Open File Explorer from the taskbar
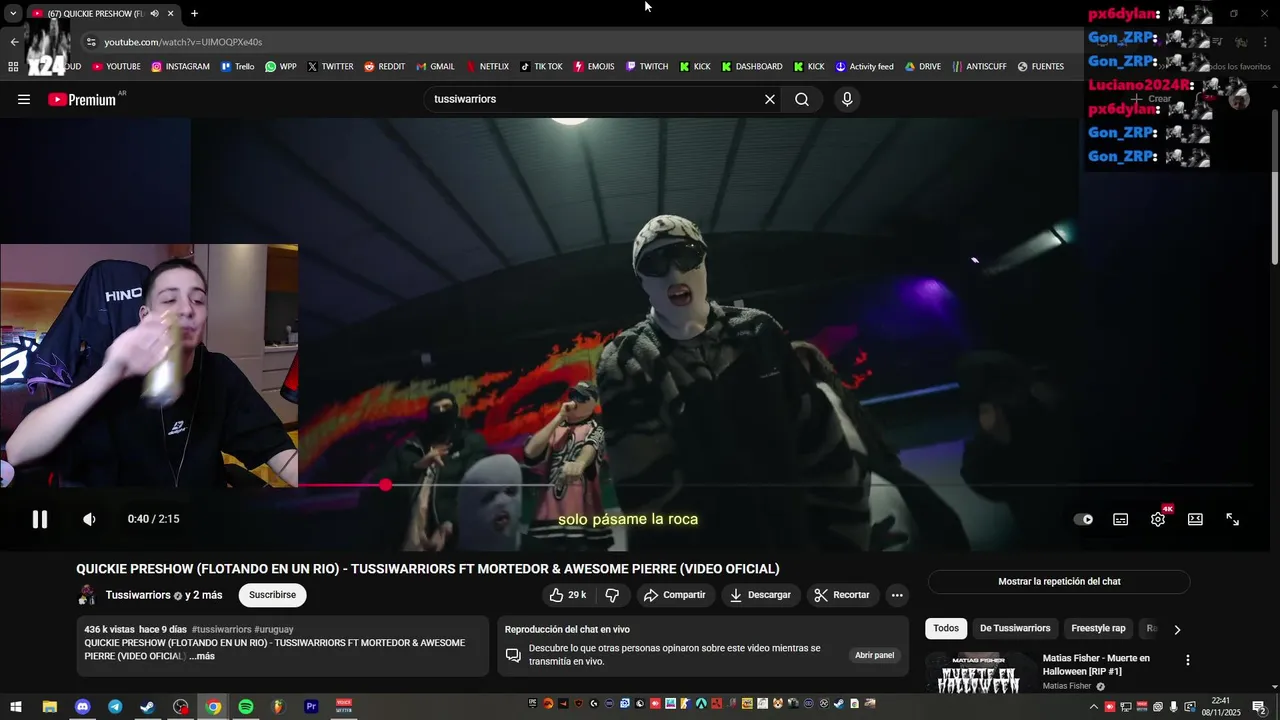Screen dimensions: 1280x720 pyautogui.click(x=49, y=707)
